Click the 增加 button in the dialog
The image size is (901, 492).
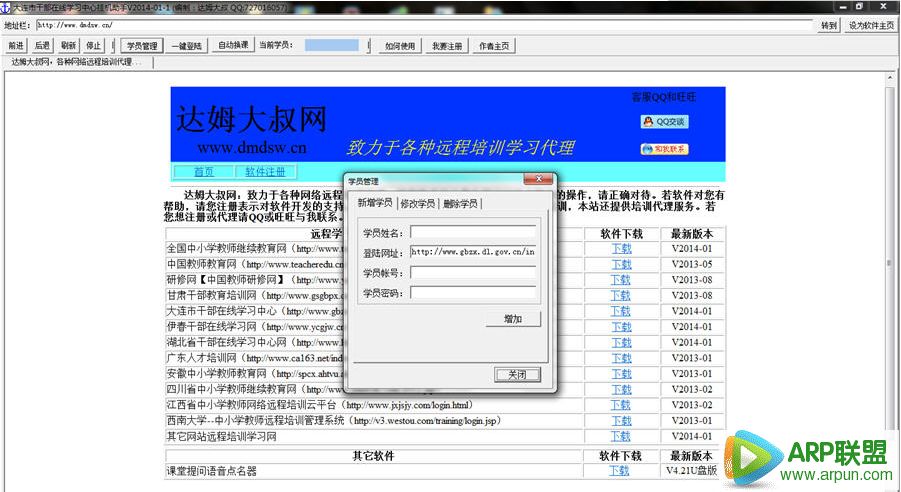point(513,319)
